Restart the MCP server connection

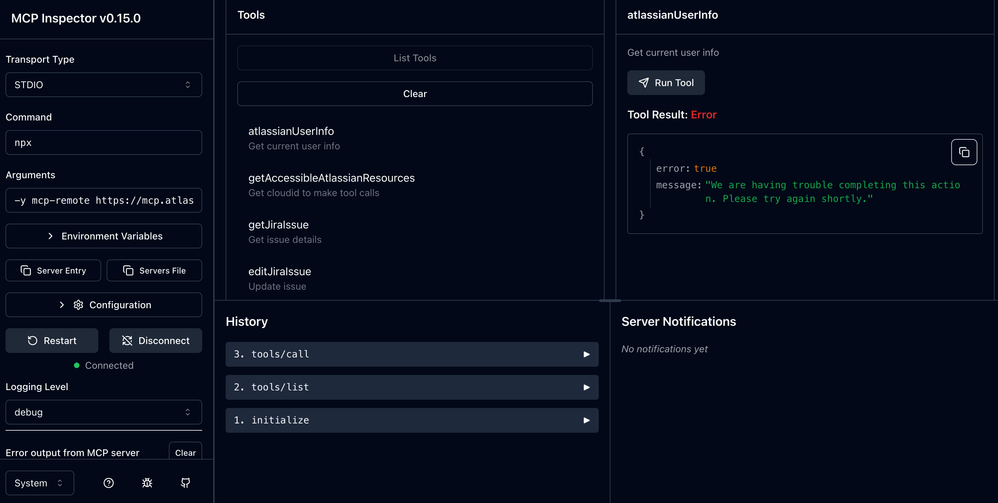tap(52, 341)
